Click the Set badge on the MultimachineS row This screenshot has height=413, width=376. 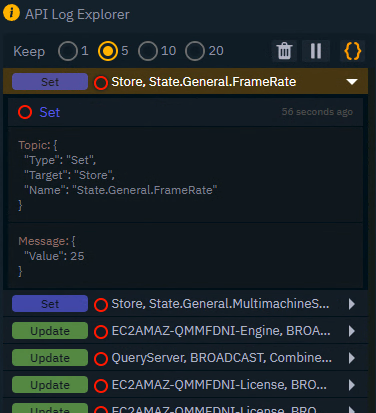[x=50, y=304]
